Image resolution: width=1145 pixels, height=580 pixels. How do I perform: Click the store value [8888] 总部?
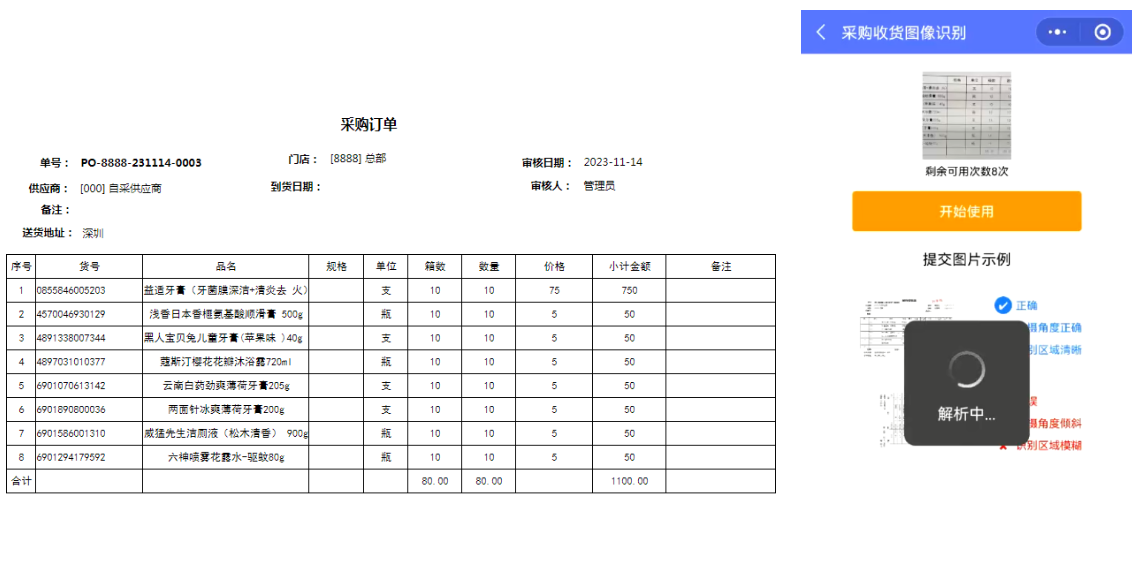coord(358,159)
